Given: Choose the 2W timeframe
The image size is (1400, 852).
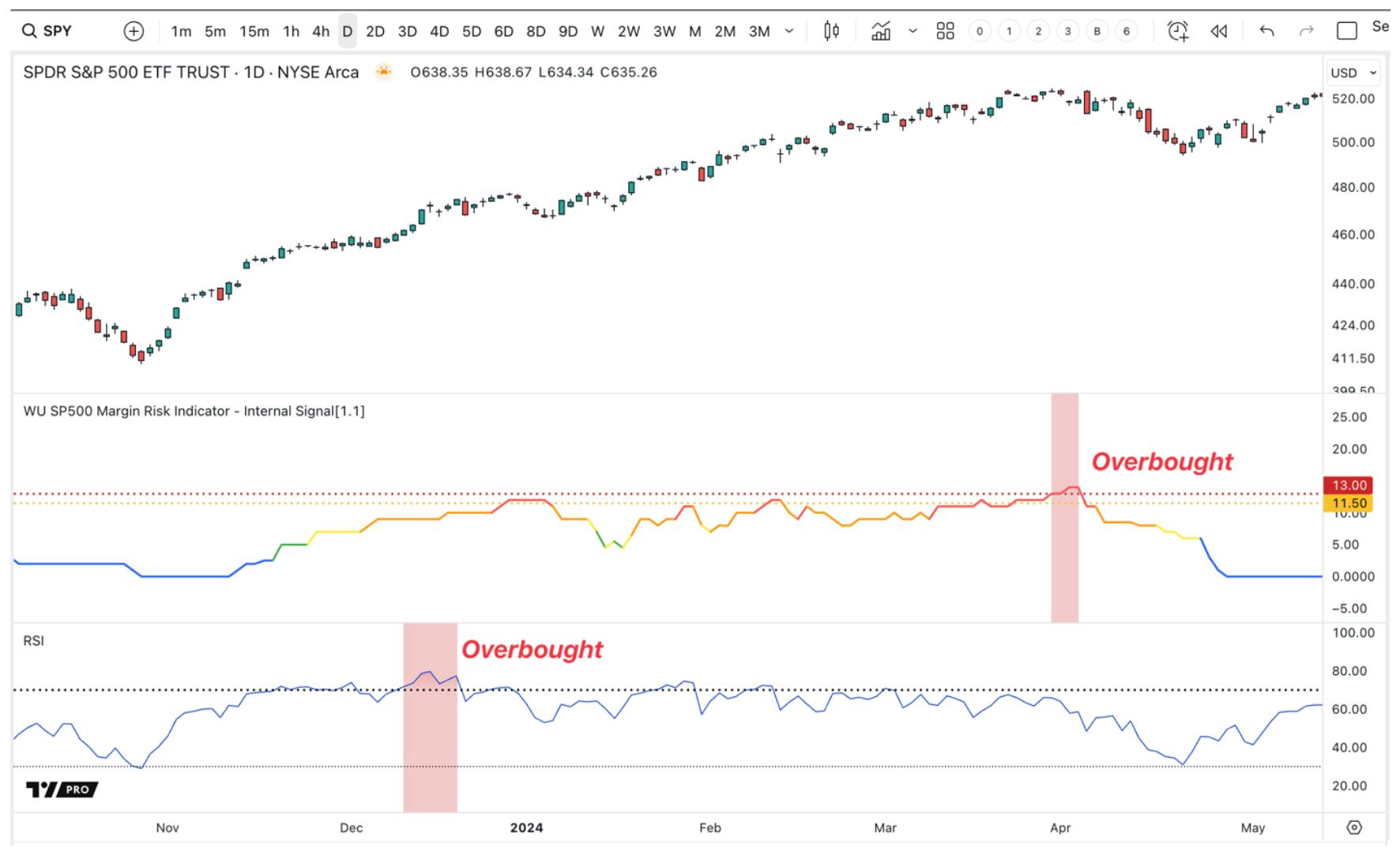Looking at the screenshot, I should [629, 32].
